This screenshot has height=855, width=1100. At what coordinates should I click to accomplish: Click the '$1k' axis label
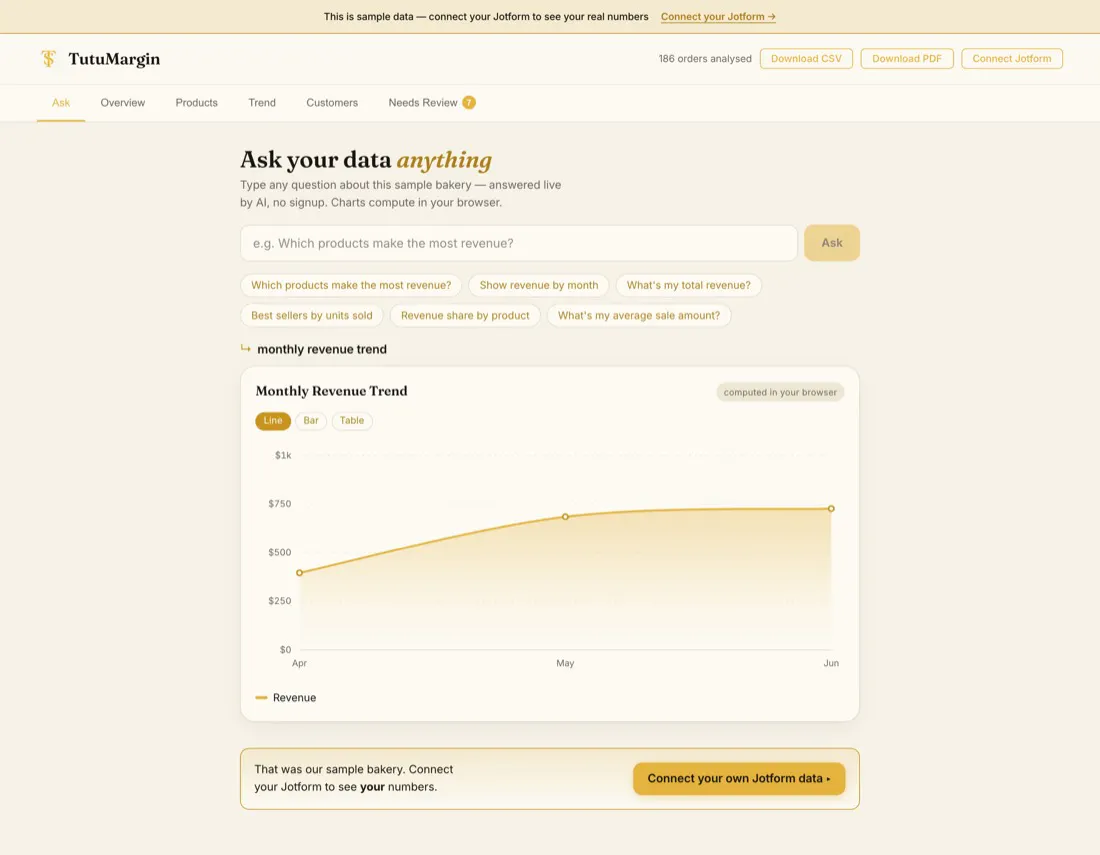click(x=283, y=455)
